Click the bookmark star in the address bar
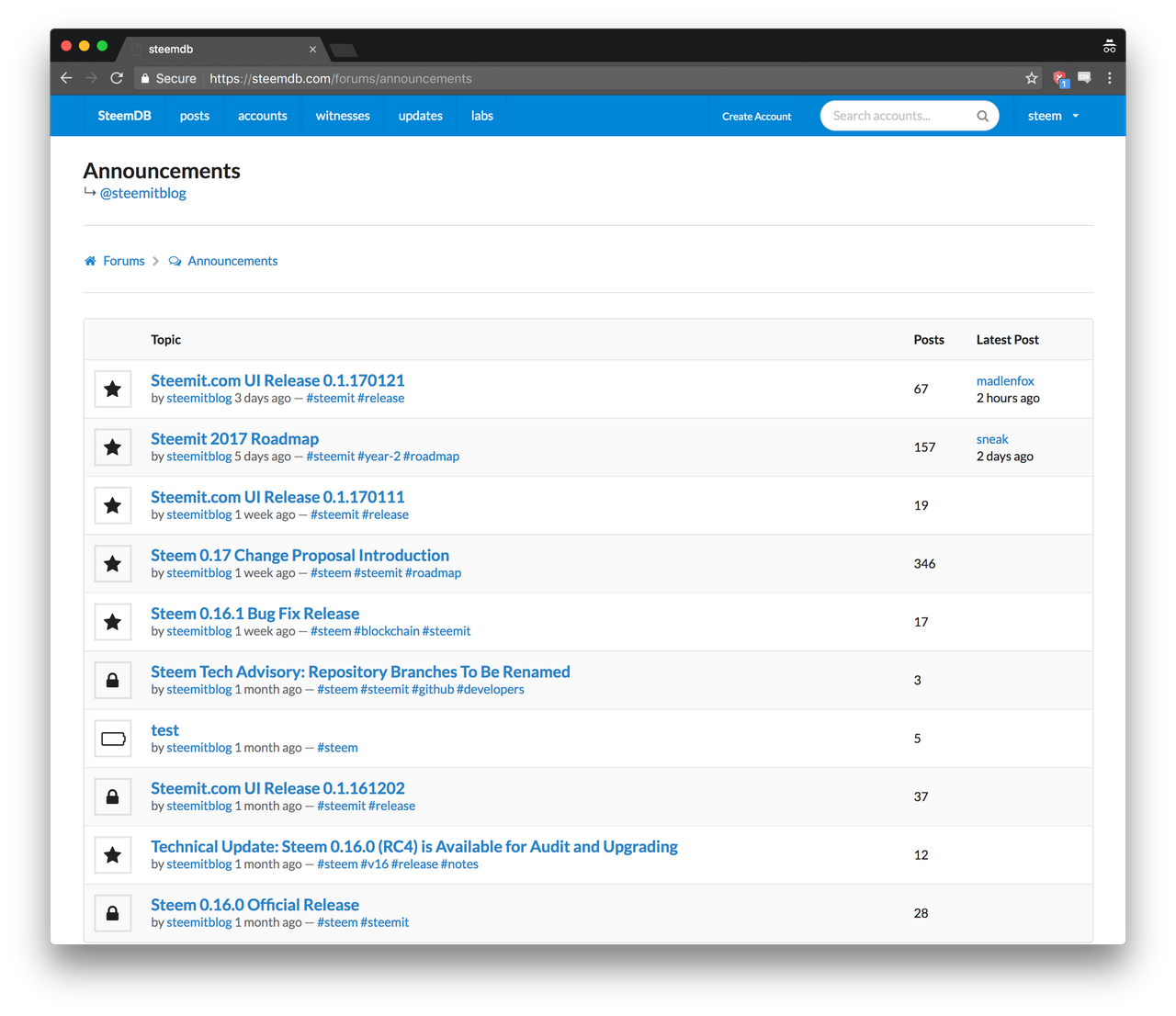Screen dimensions: 1176x1016 click(x=1031, y=78)
